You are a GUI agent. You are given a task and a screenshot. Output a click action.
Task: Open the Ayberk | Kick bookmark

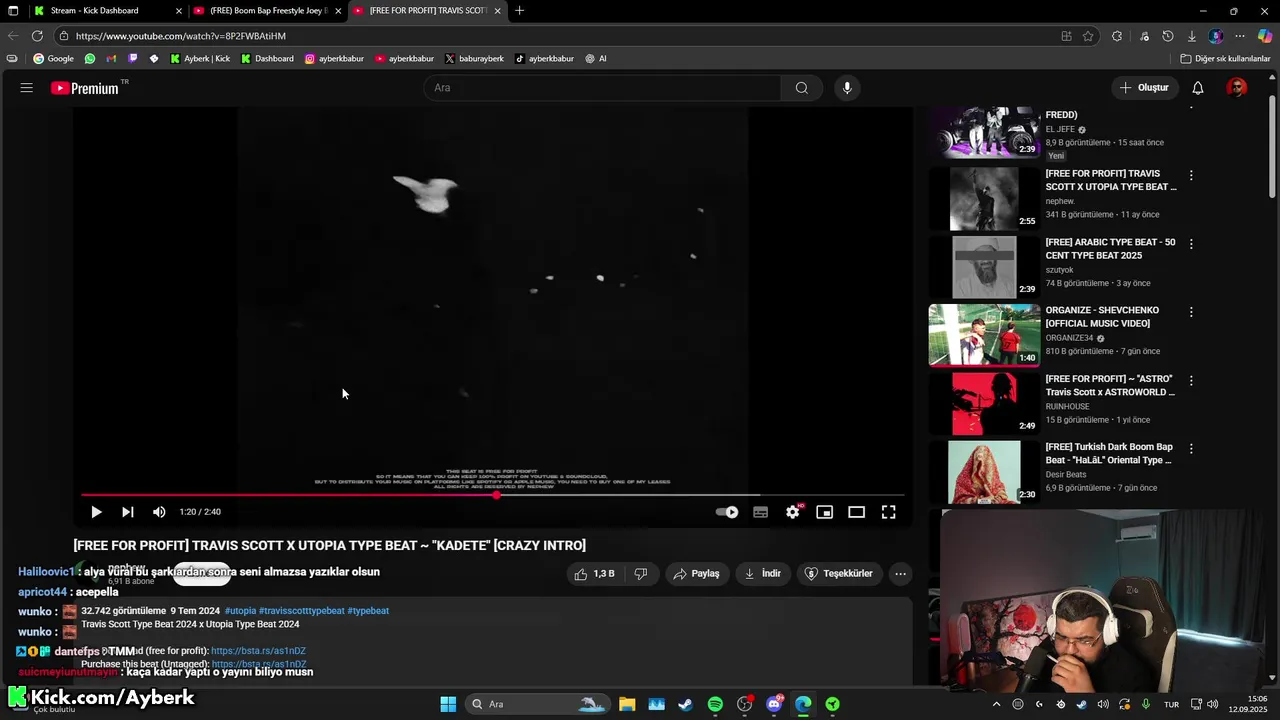(x=200, y=59)
